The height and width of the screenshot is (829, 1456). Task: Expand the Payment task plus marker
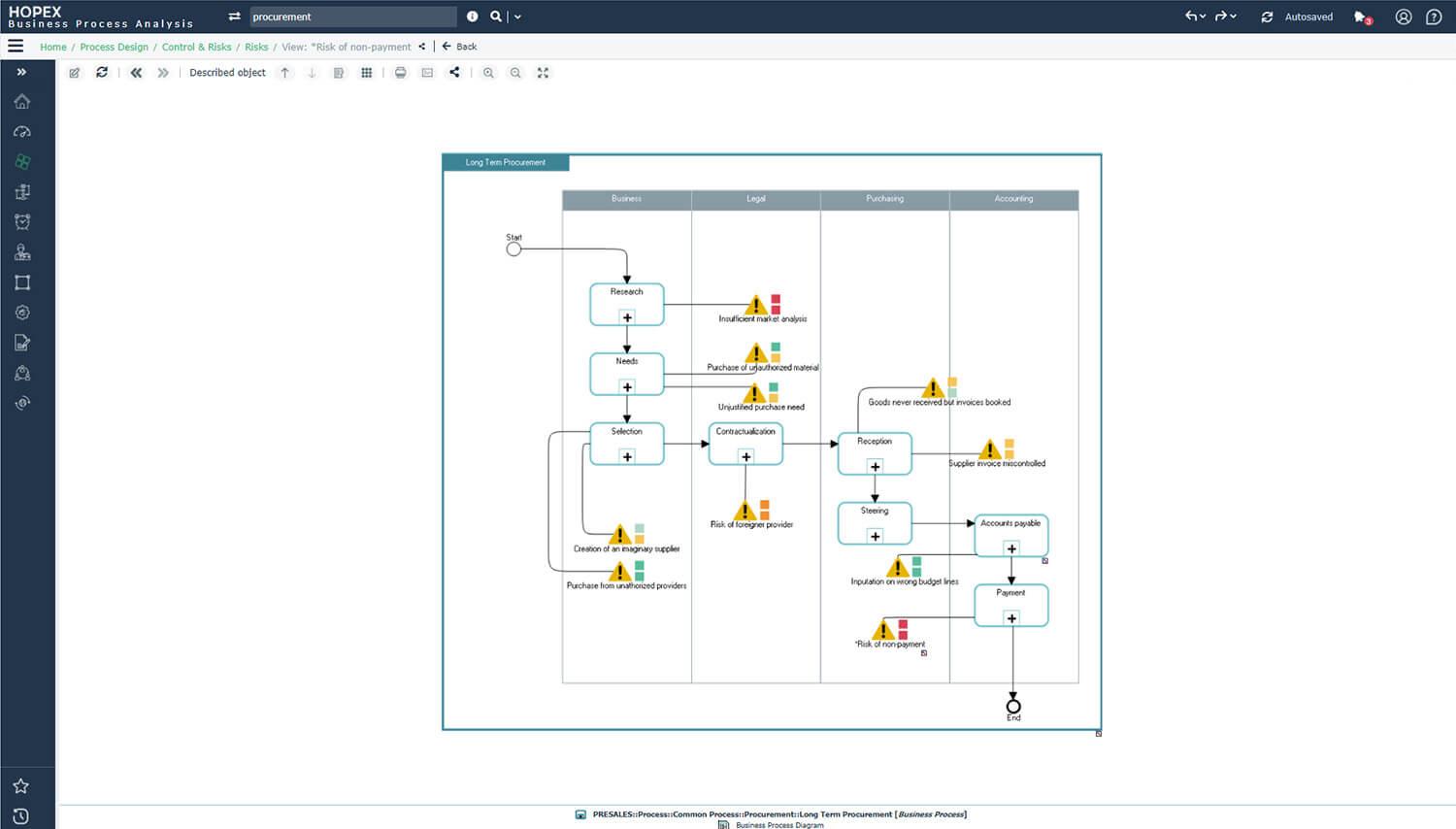click(x=1011, y=618)
